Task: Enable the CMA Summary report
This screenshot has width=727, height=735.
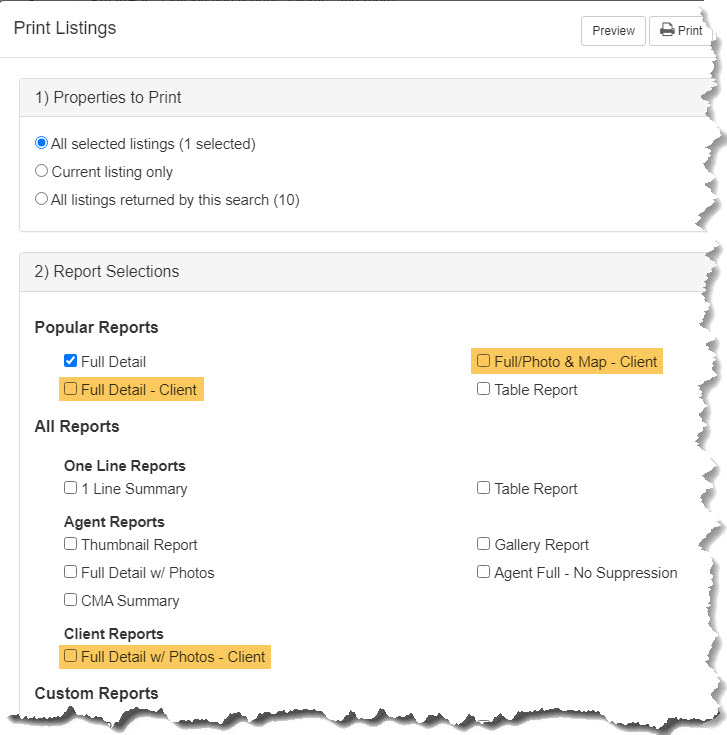Action: click(x=70, y=600)
